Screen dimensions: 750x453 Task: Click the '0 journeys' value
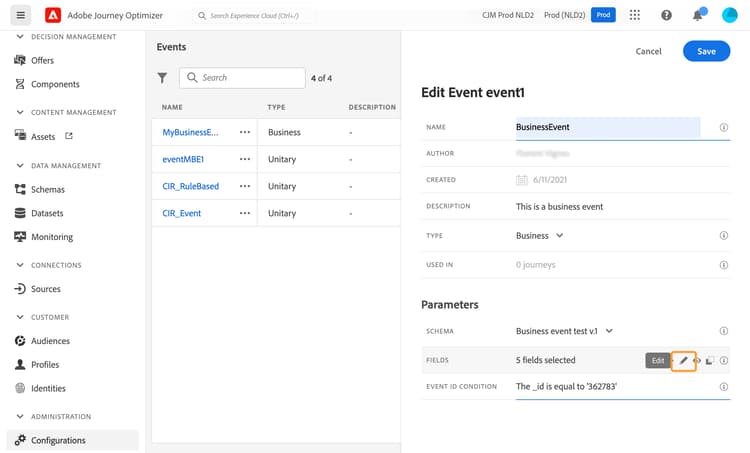pos(536,265)
